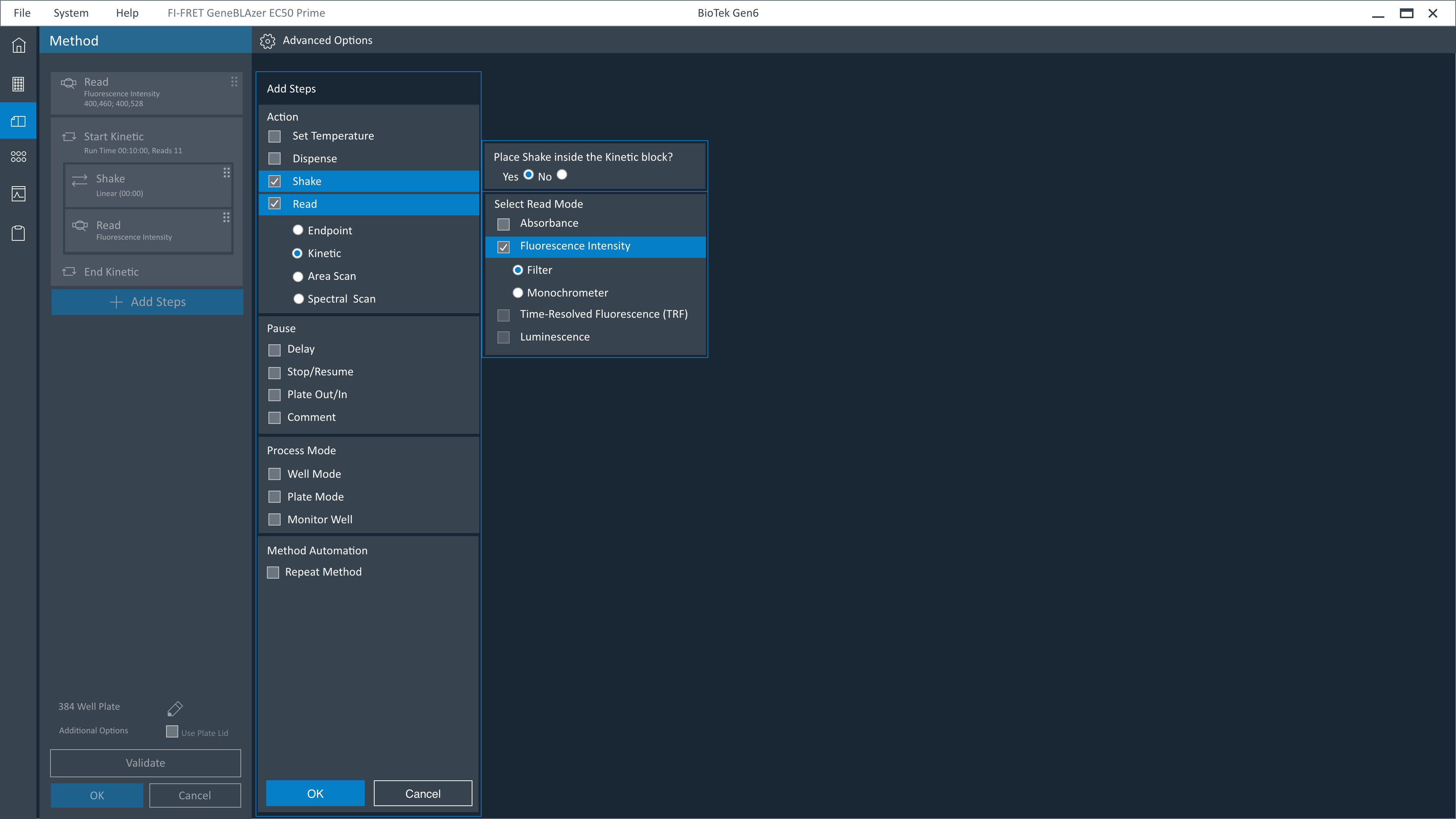Toggle the Use Plate Lid checkbox

click(x=173, y=731)
